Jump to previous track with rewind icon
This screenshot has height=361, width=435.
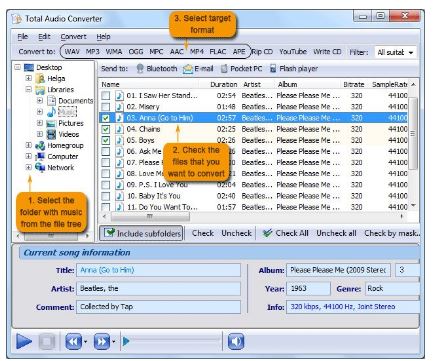(x=73, y=342)
